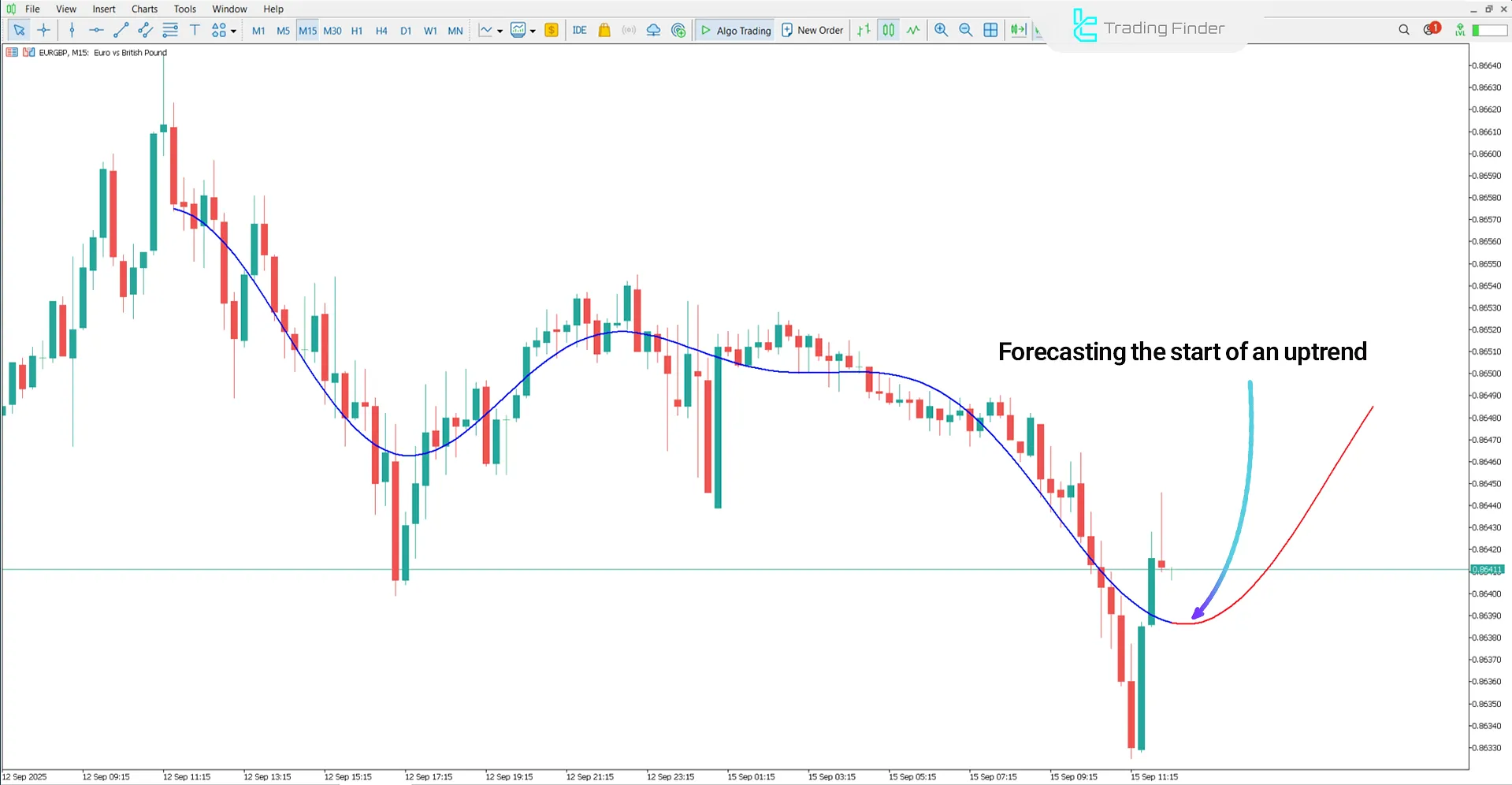Open the Market (shopping bag) panel
1512x785 pixels.
604,30
